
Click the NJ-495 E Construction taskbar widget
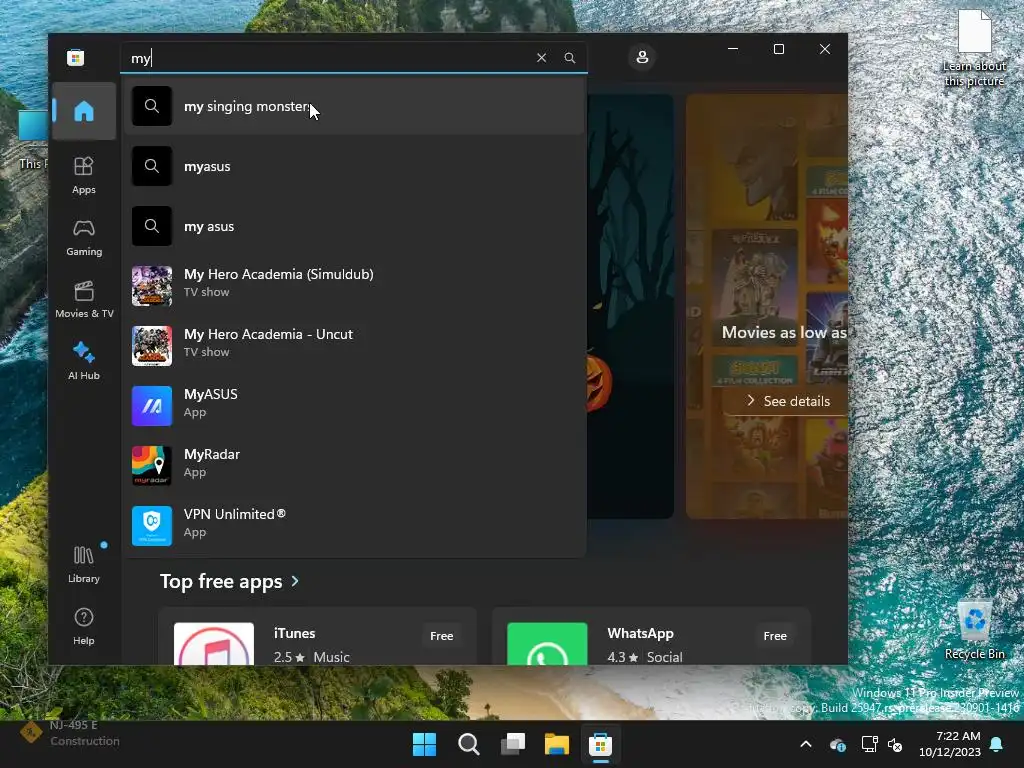71,733
